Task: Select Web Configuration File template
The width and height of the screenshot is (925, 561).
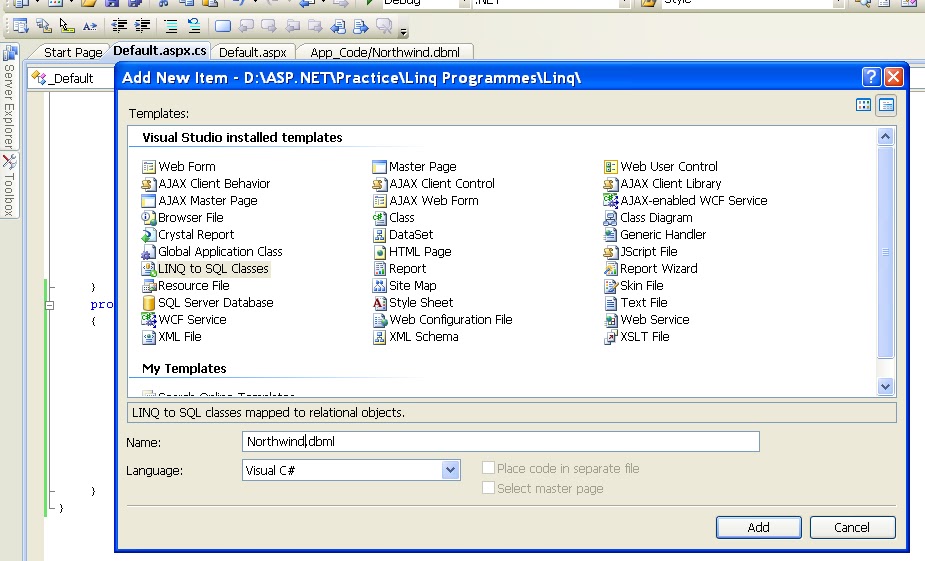Action: coord(442,320)
